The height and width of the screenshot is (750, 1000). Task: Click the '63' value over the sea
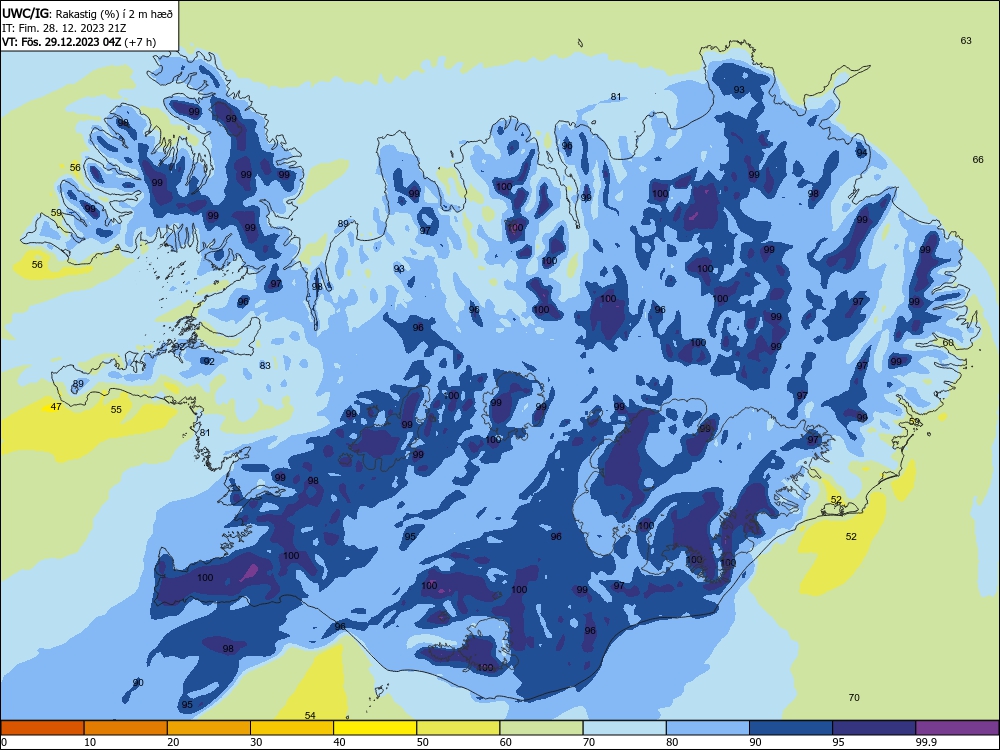[x=966, y=41]
